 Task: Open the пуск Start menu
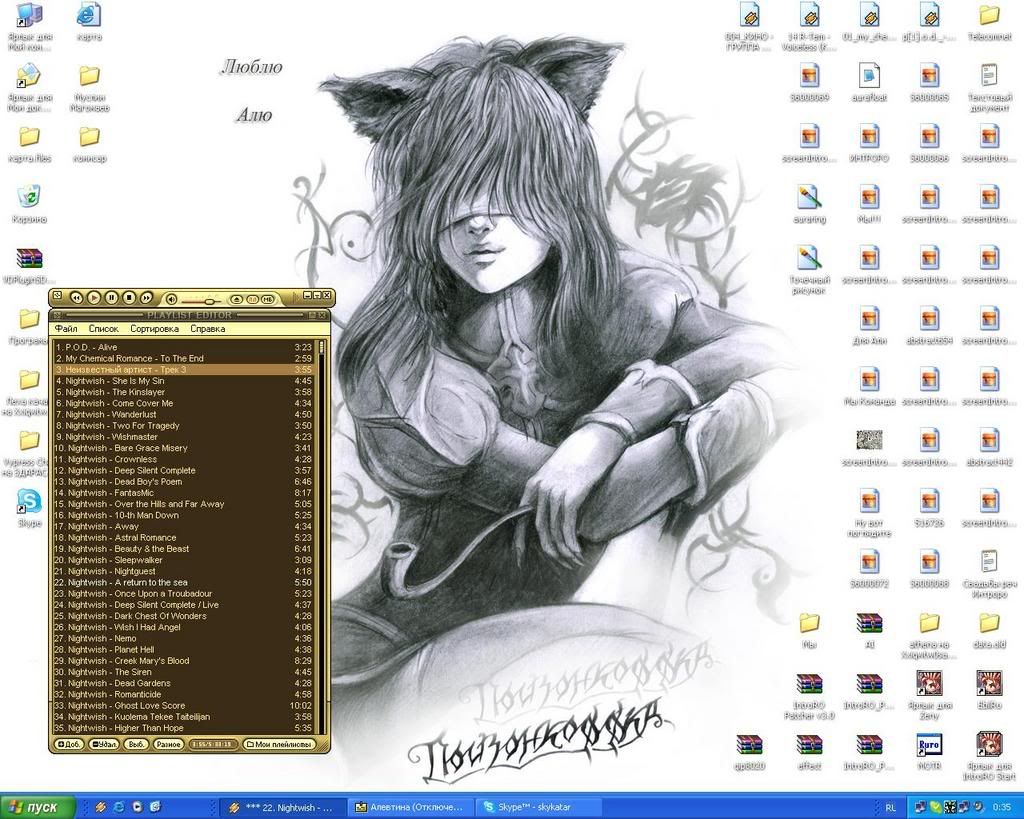click(x=37, y=807)
